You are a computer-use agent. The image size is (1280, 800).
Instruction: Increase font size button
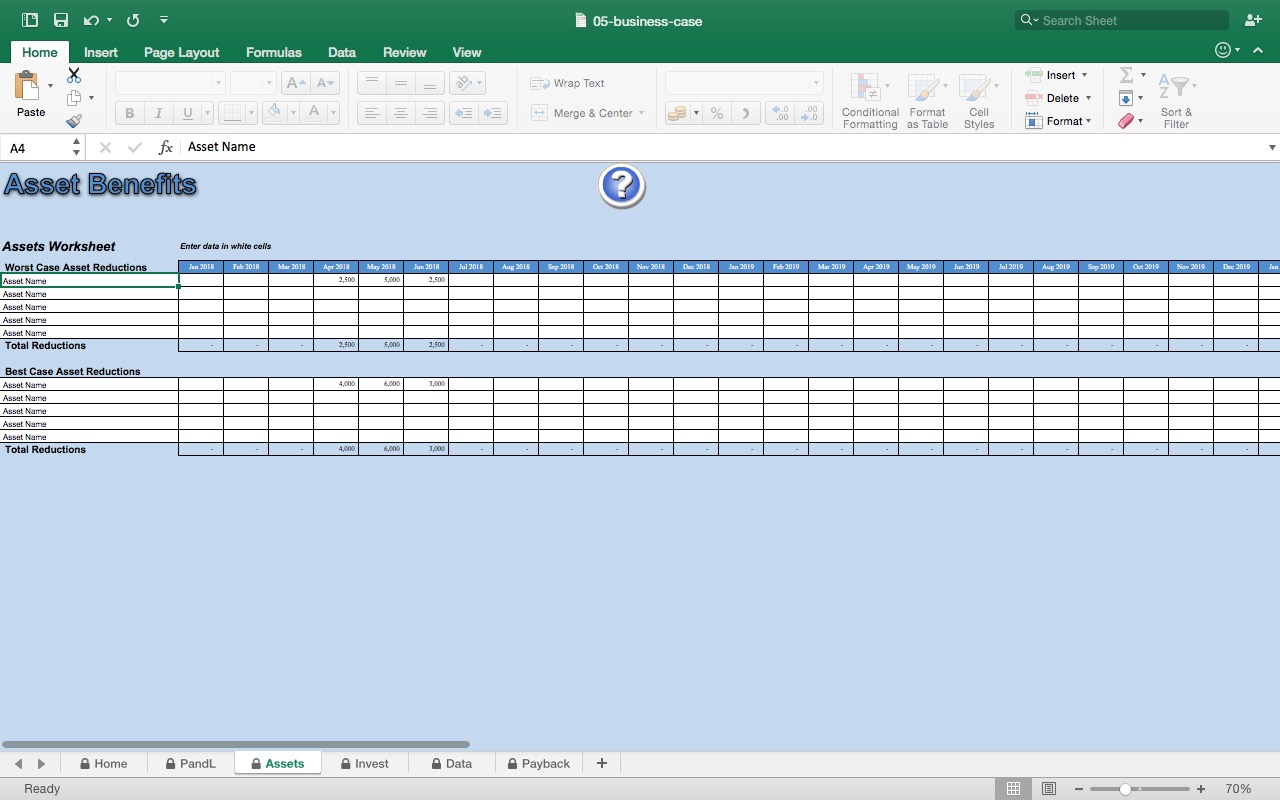296,83
